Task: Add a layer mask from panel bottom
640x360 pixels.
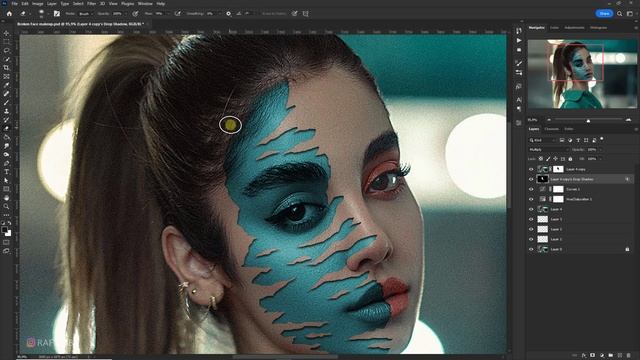Action: 593,356
